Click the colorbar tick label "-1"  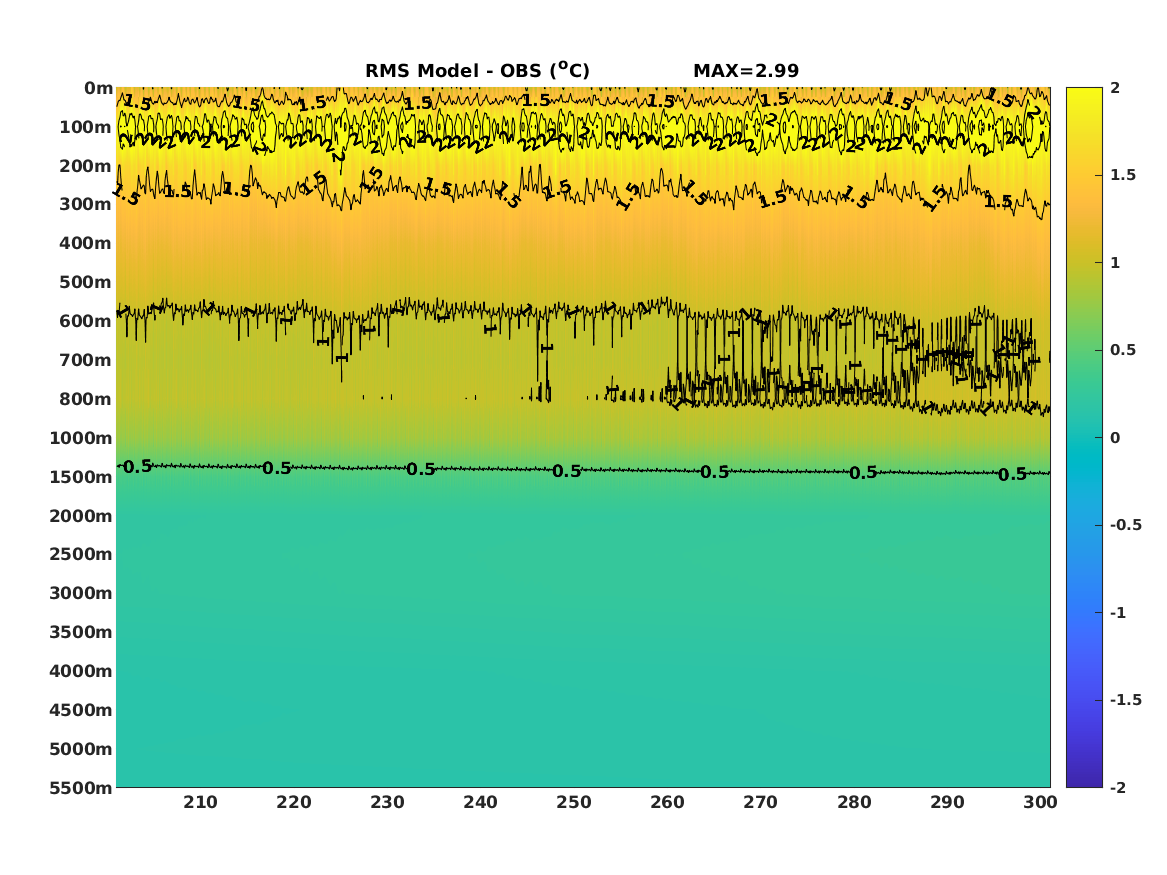pos(1118,613)
